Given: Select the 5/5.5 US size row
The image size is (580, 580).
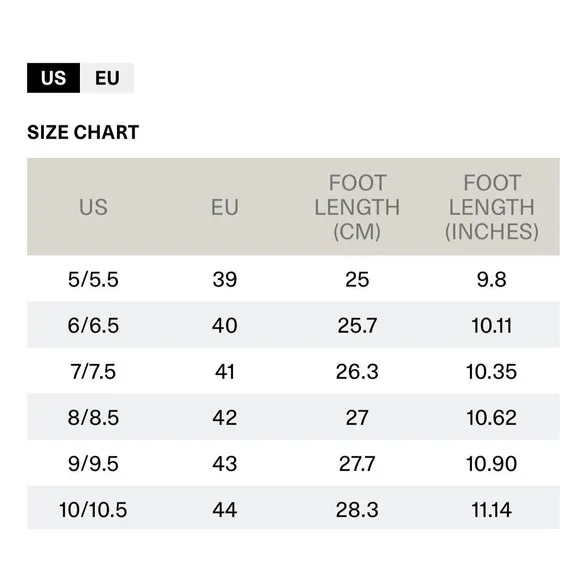Looking at the screenshot, I should coord(293,279).
